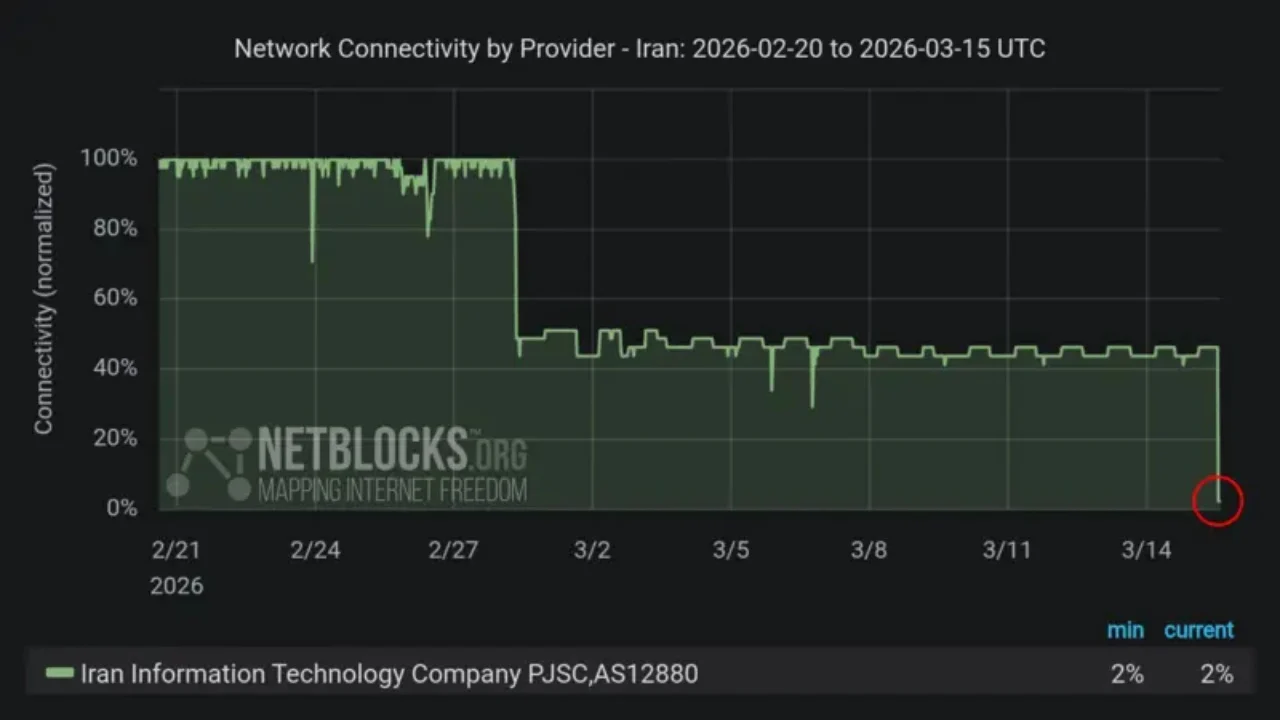The height and width of the screenshot is (720, 1280).
Task: Click the red circle marker at the line end
Action: click(1217, 500)
